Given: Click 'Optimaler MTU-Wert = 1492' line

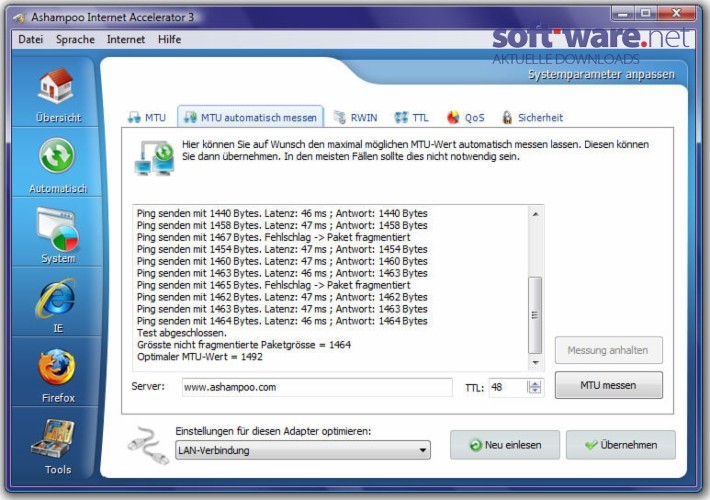Looking at the screenshot, I should [x=200, y=357].
